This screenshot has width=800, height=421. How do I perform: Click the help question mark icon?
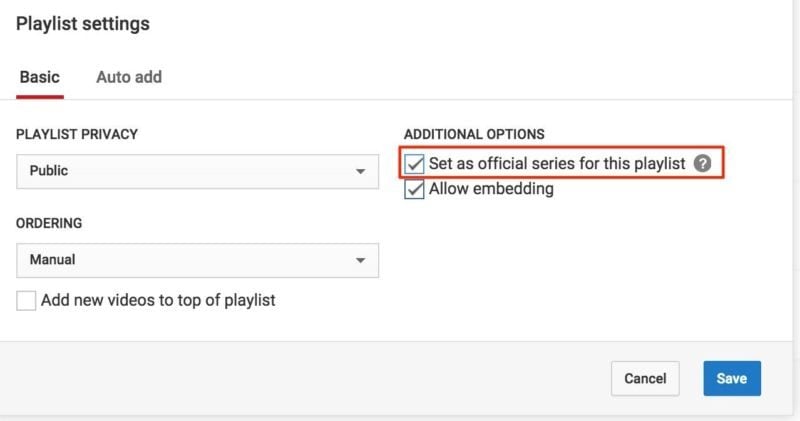pos(702,163)
